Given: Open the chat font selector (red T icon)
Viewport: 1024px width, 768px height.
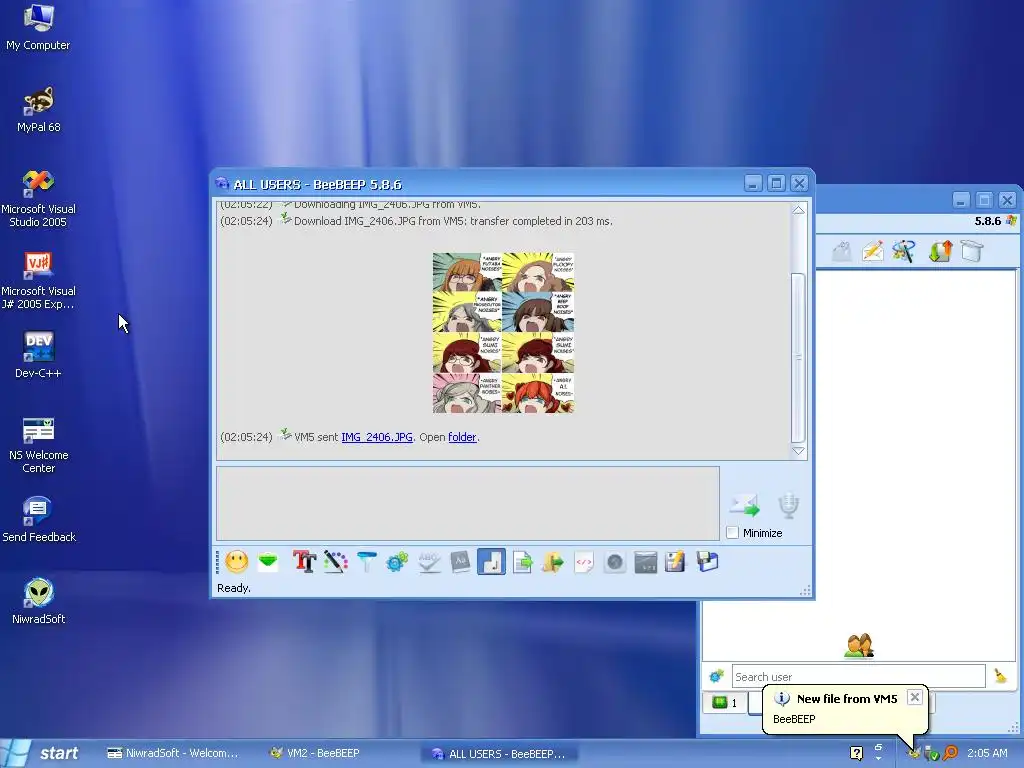Looking at the screenshot, I should point(304,562).
